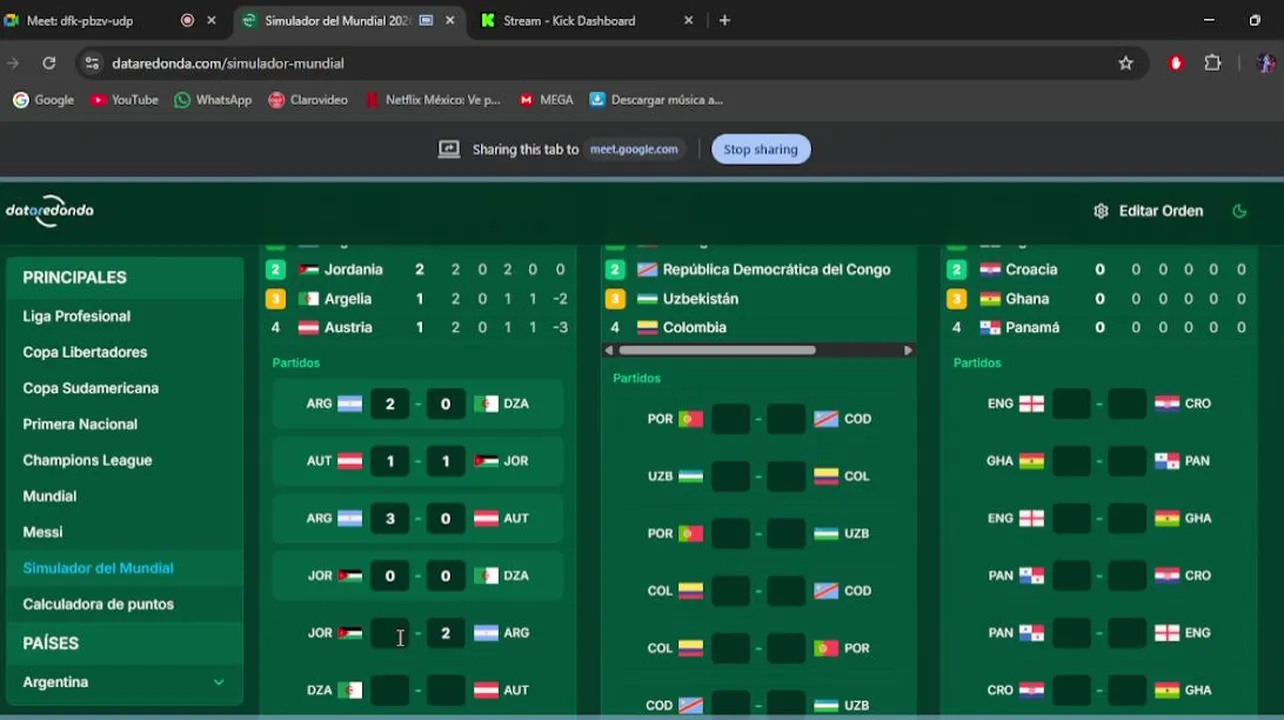Click Ghana flag in CRO vs GHA match
Image resolution: width=1284 pixels, height=720 pixels.
[x=1166, y=690]
